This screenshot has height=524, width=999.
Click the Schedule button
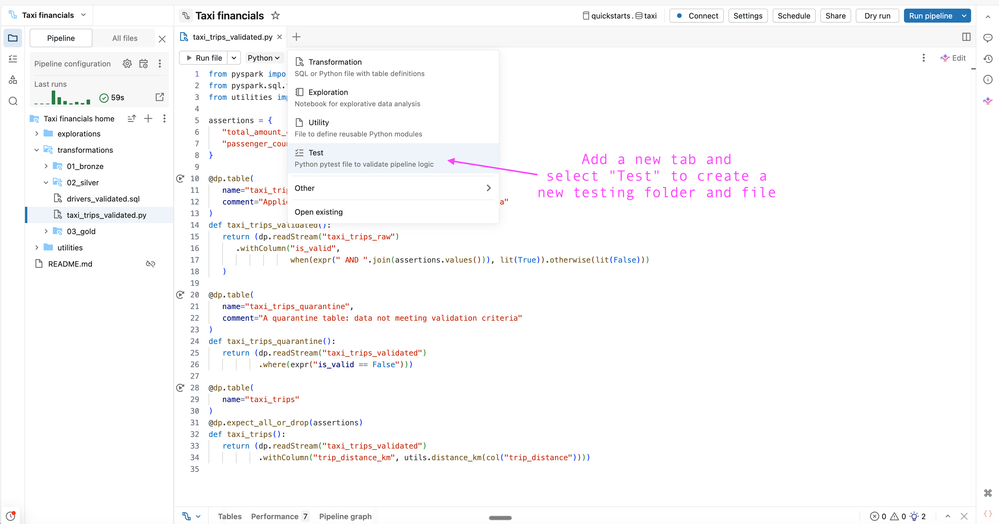coord(794,16)
